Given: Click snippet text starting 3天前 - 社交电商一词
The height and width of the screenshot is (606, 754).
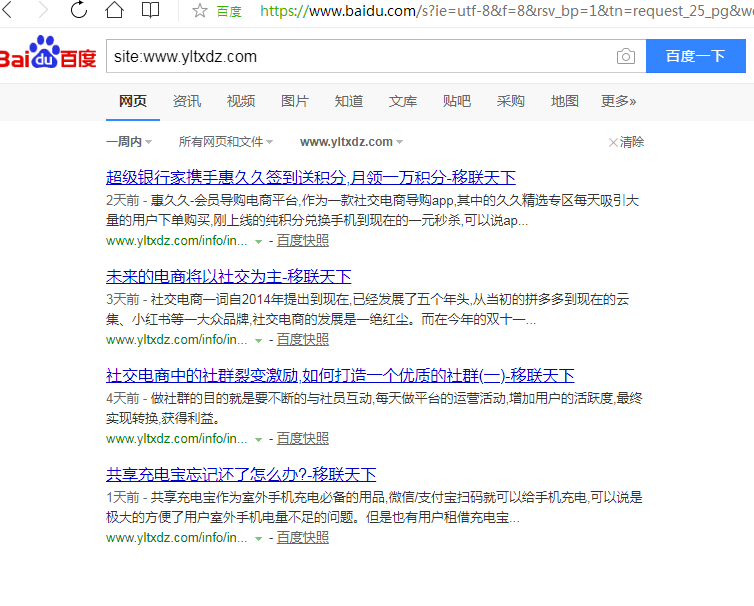Looking at the screenshot, I should [x=368, y=309].
